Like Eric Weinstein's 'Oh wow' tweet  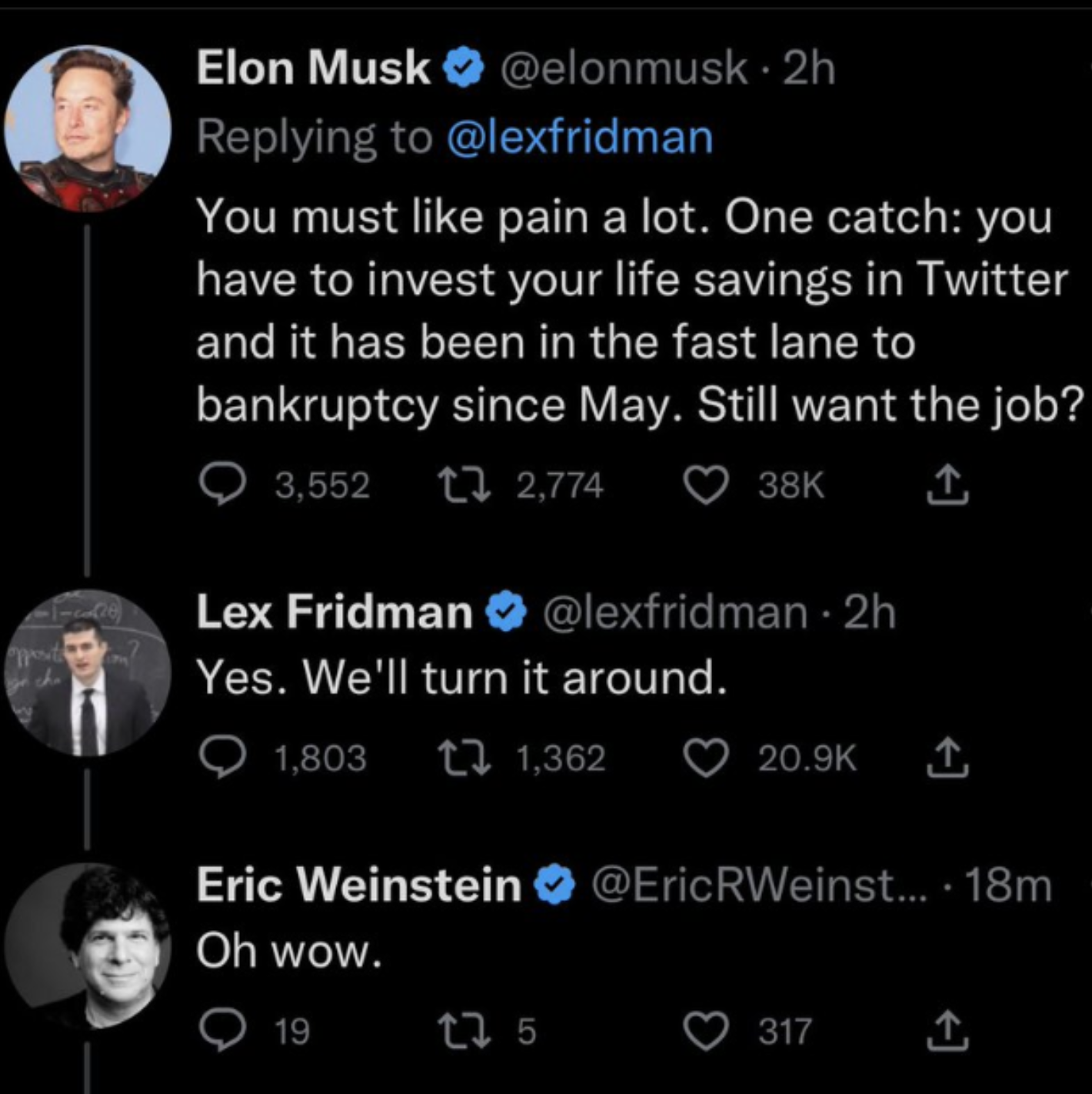coord(706,1031)
